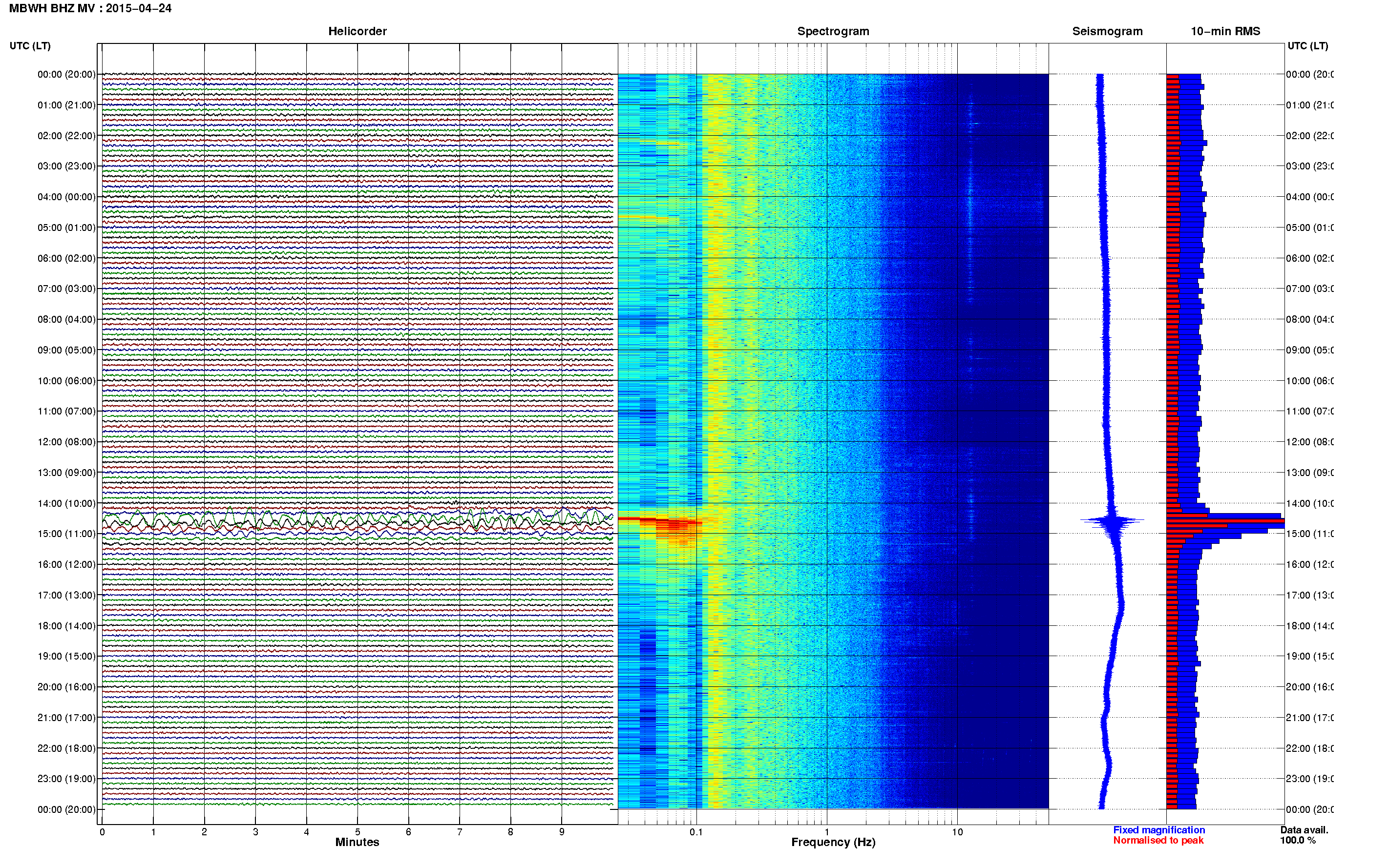The width and height of the screenshot is (1389, 868).
Task: Click the left time label '15:00 (11:00)'
Action: (66, 533)
